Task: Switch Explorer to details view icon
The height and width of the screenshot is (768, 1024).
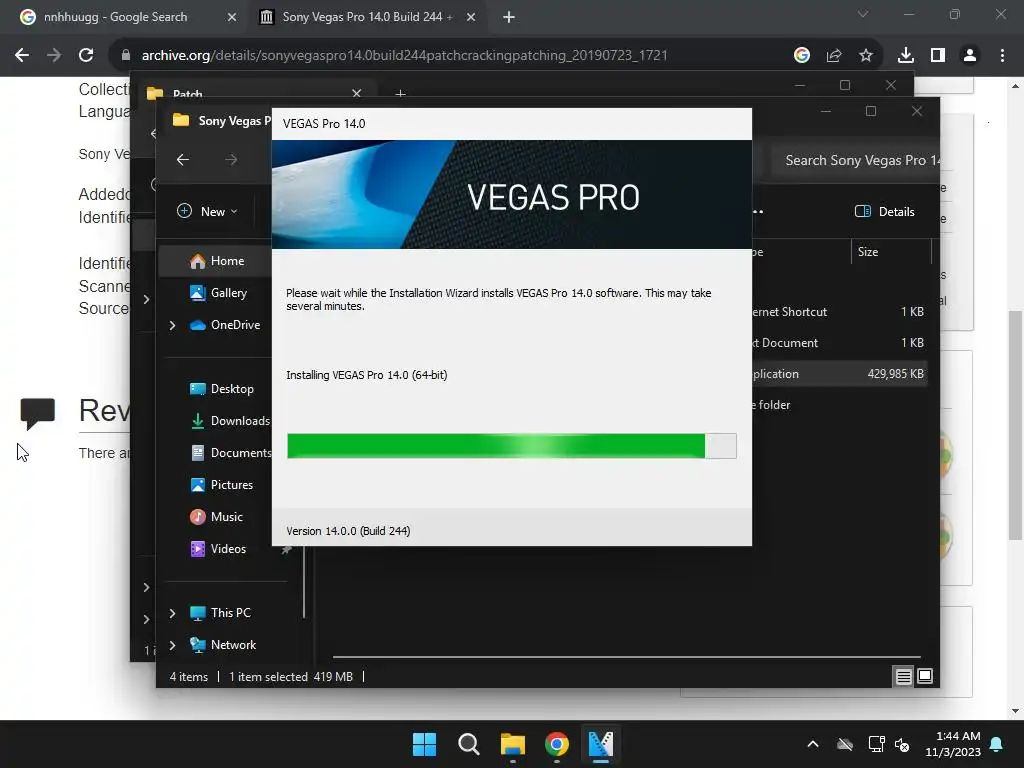Action: (x=903, y=677)
